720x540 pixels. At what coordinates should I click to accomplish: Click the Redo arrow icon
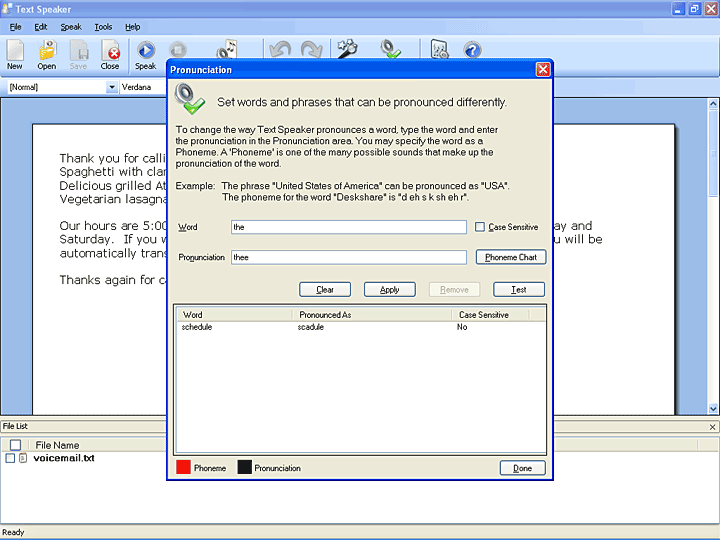pos(312,49)
